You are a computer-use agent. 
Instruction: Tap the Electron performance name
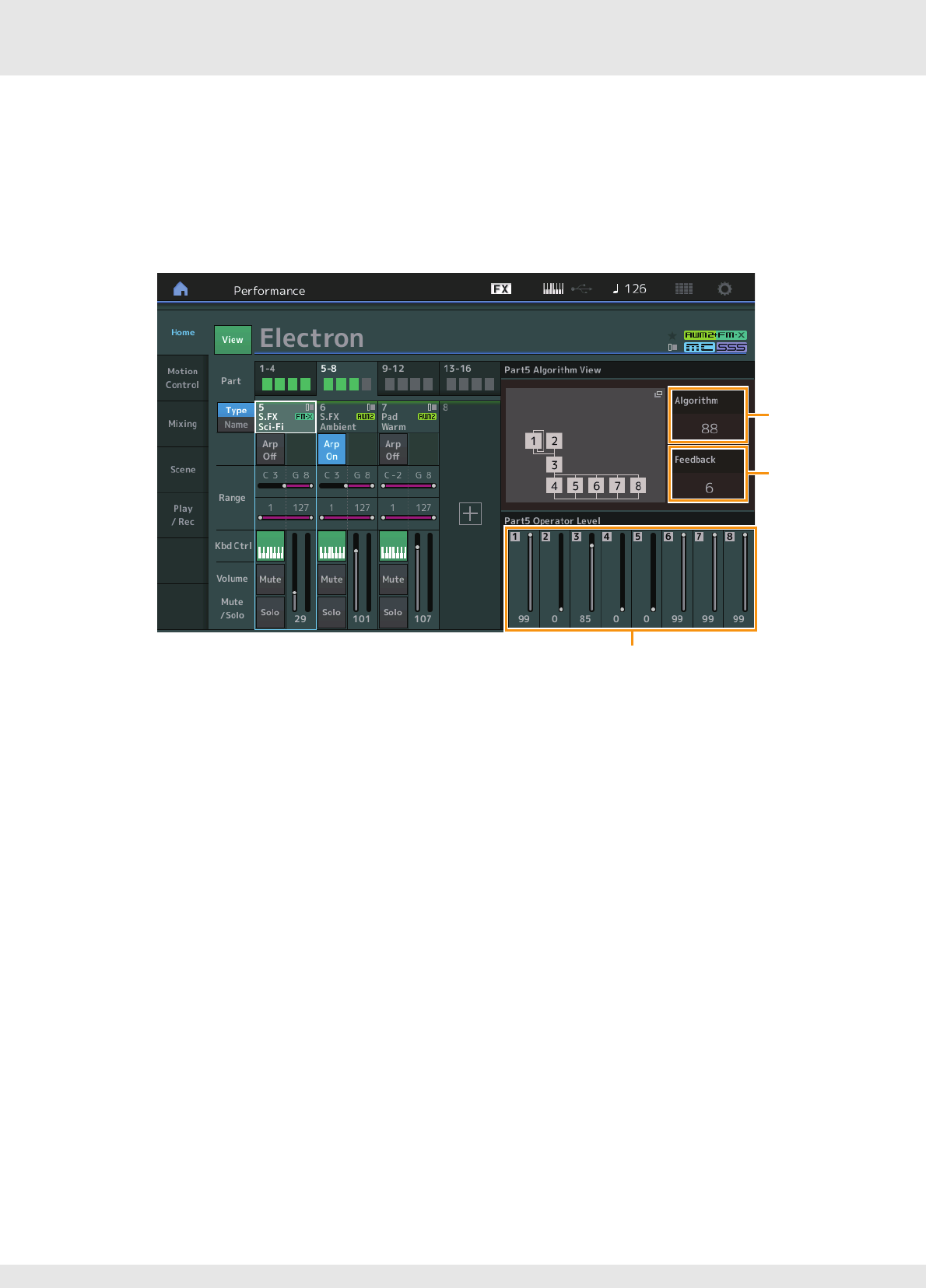coord(312,338)
